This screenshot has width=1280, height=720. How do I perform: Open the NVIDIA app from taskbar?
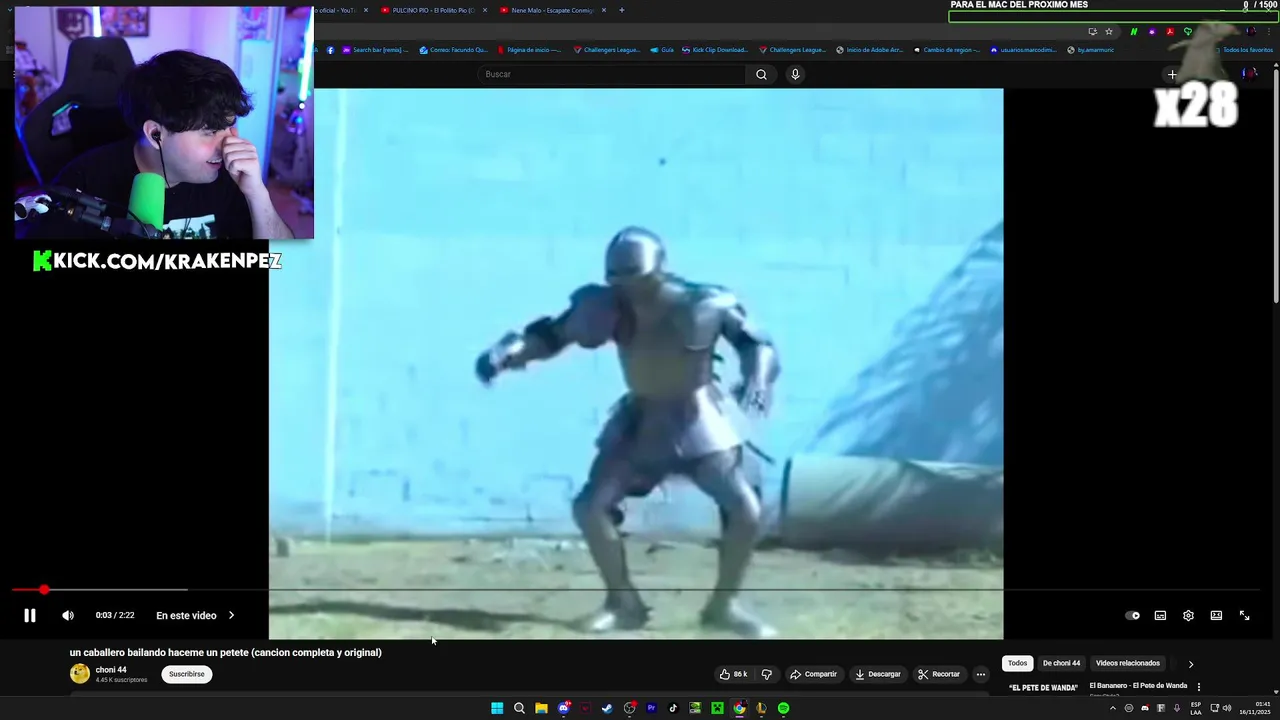click(695, 708)
